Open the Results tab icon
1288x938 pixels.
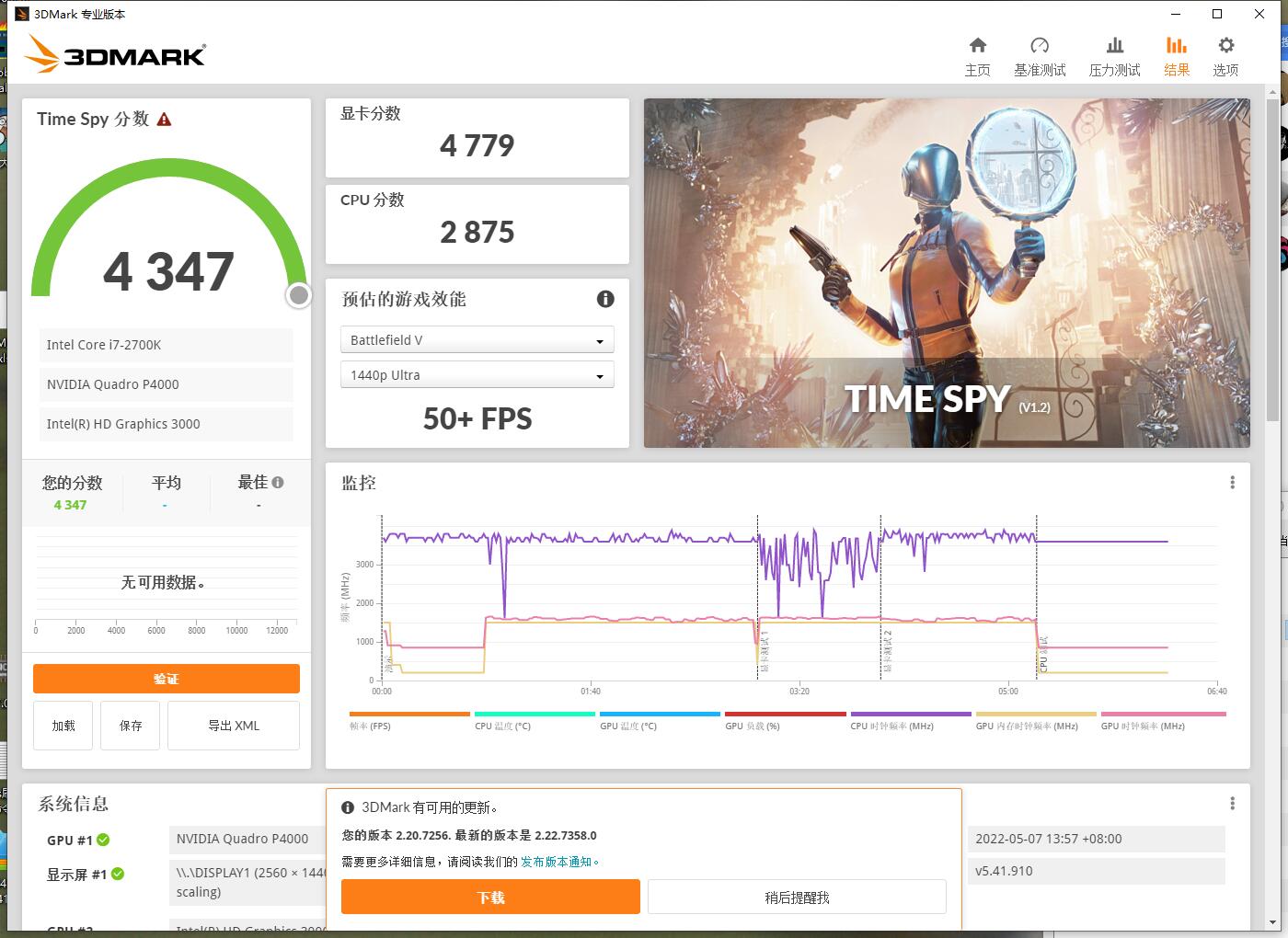pos(1177,45)
